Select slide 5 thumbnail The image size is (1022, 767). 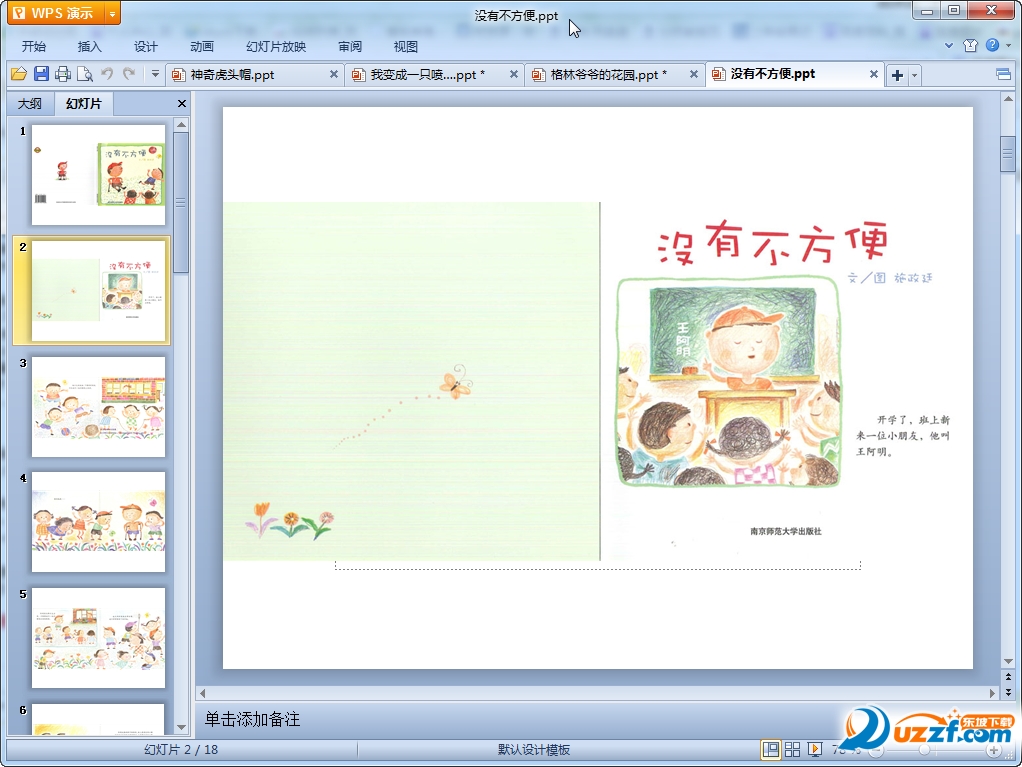(98, 638)
